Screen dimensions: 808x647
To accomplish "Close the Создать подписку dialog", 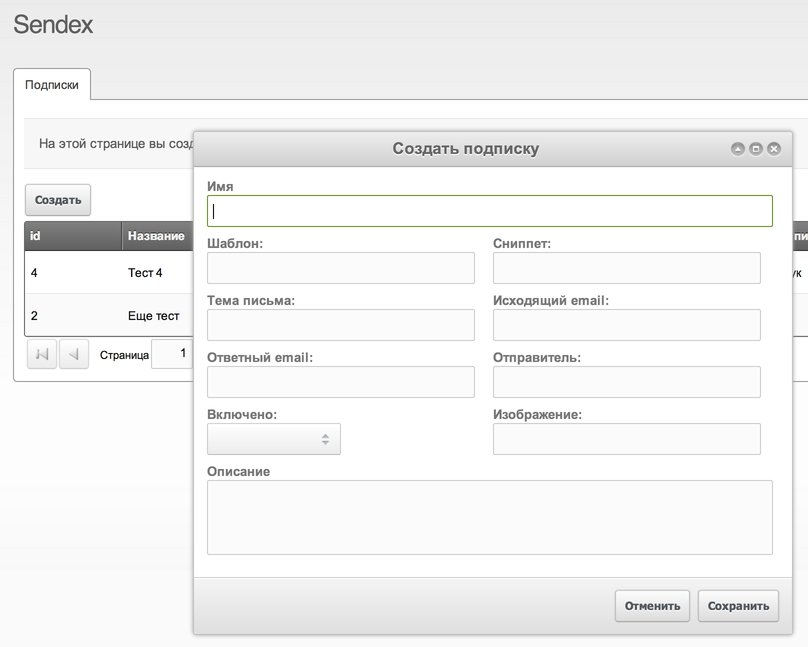I will pos(774,149).
